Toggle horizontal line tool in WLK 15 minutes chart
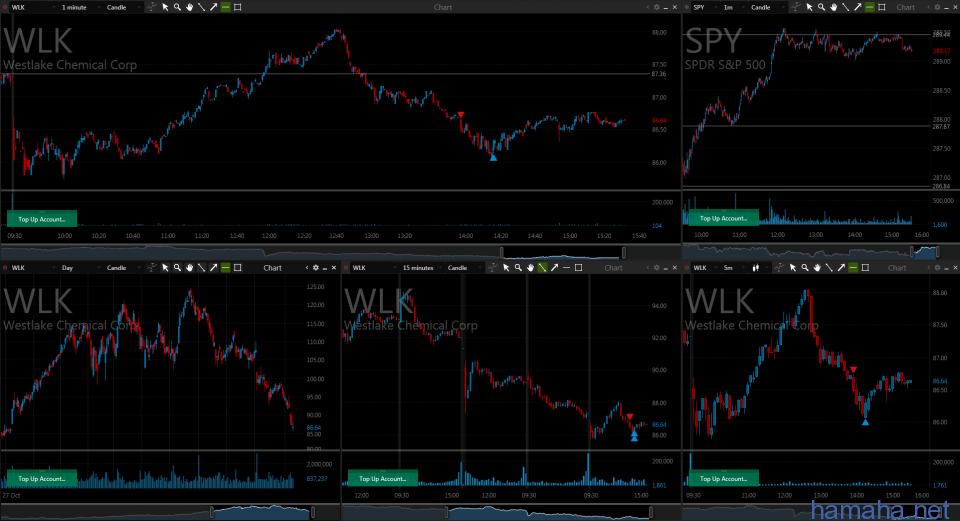 (566, 268)
